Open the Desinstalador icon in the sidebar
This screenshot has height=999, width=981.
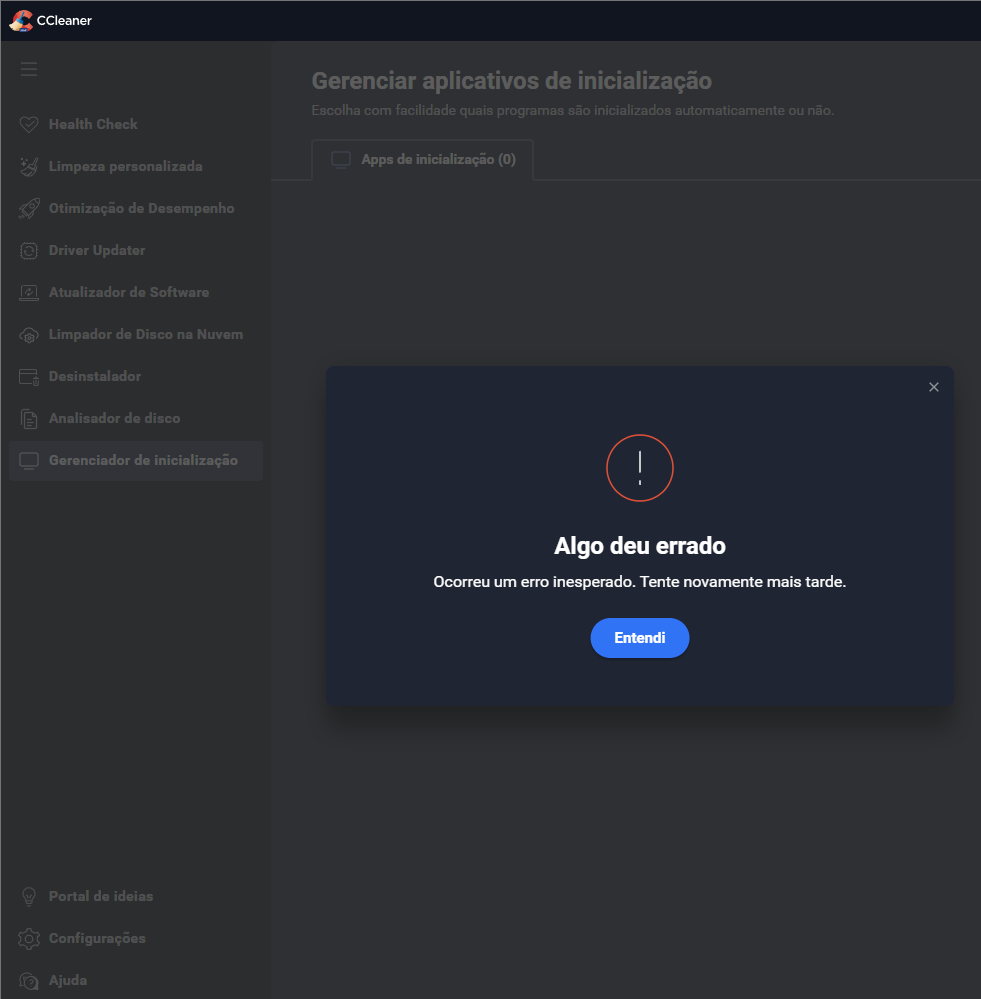tap(29, 377)
